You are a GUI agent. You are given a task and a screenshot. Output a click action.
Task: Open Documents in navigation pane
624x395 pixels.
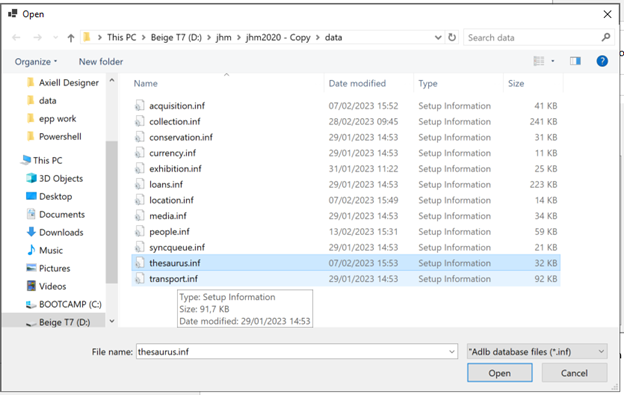point(55,214)
